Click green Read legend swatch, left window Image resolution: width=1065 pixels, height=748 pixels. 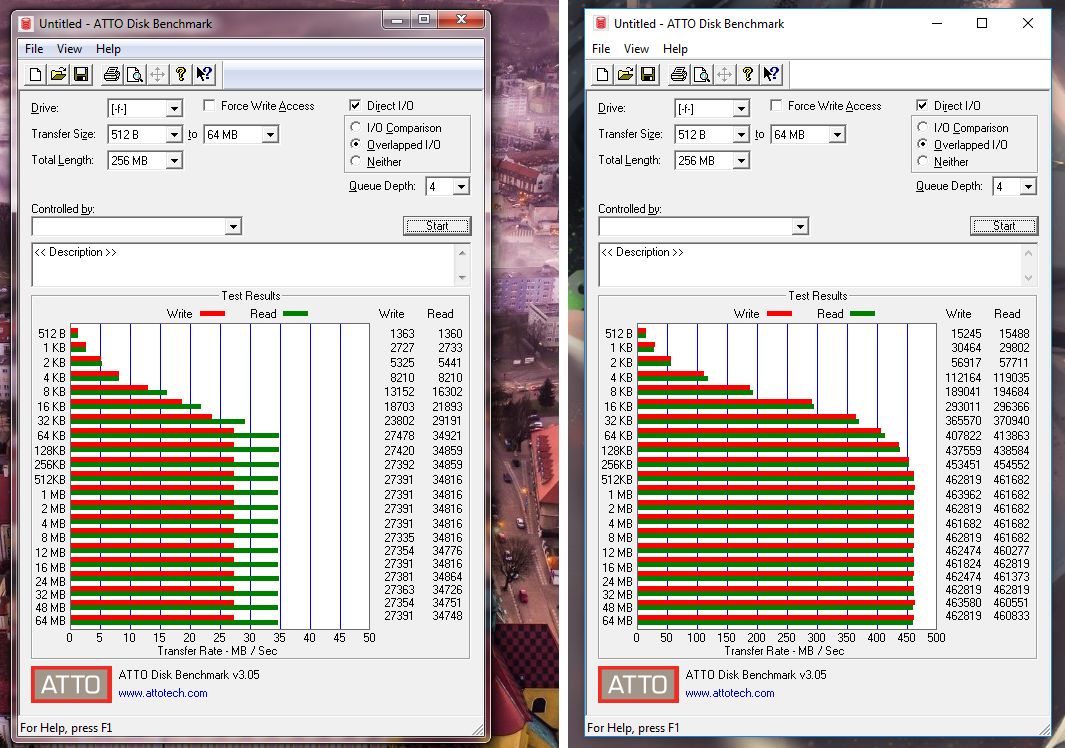tap(295, 313)
